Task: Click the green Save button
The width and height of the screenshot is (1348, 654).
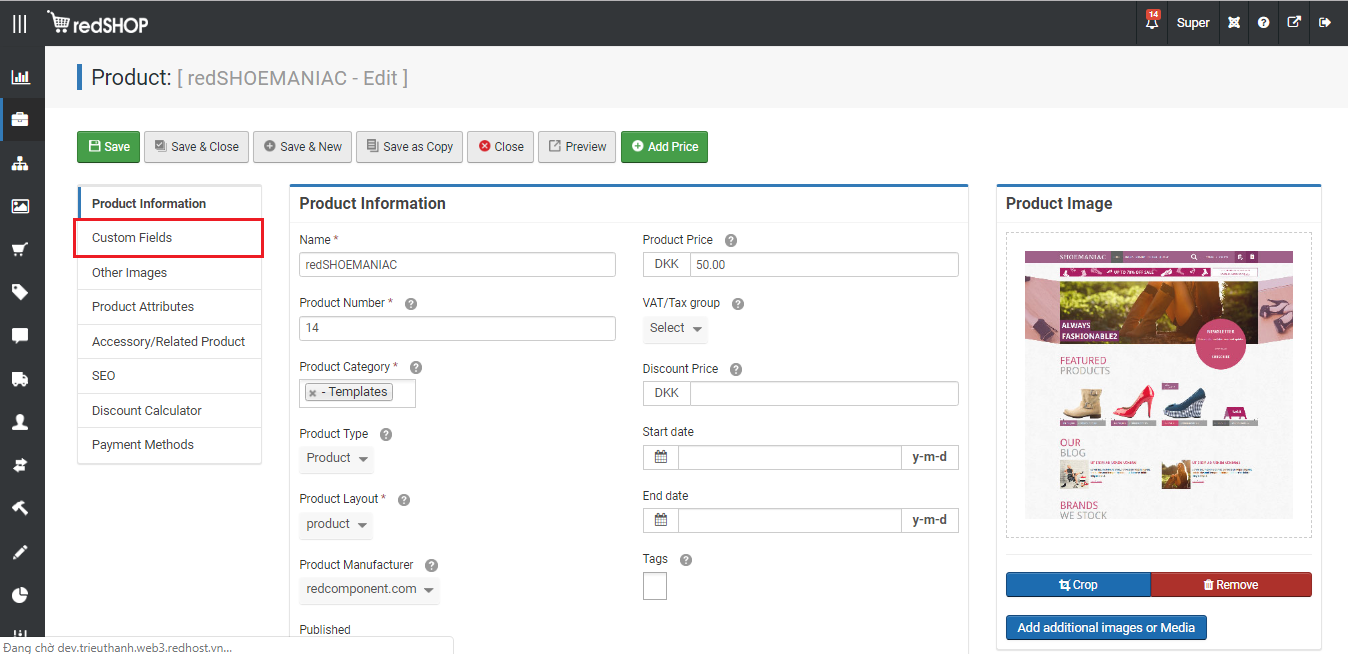Action: tap(108, 146)
